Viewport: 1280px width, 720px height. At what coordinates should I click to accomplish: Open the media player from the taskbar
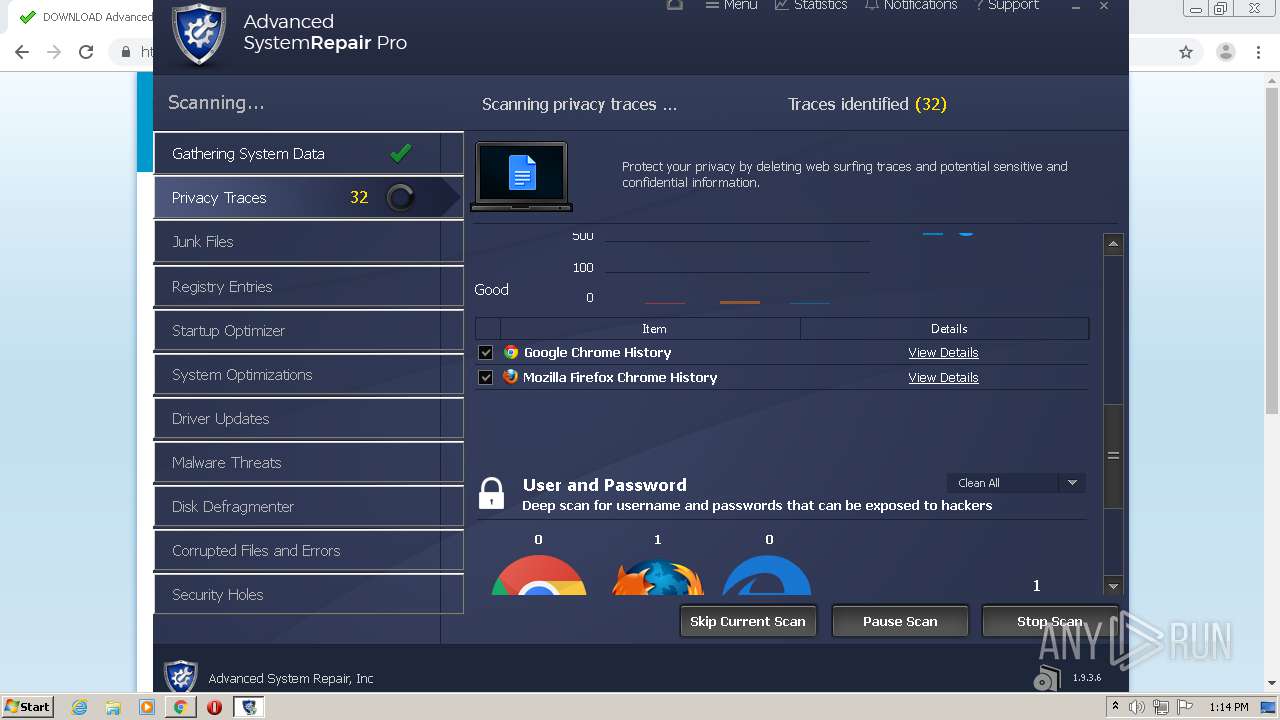pyautogui.click(x=147, y=707)
